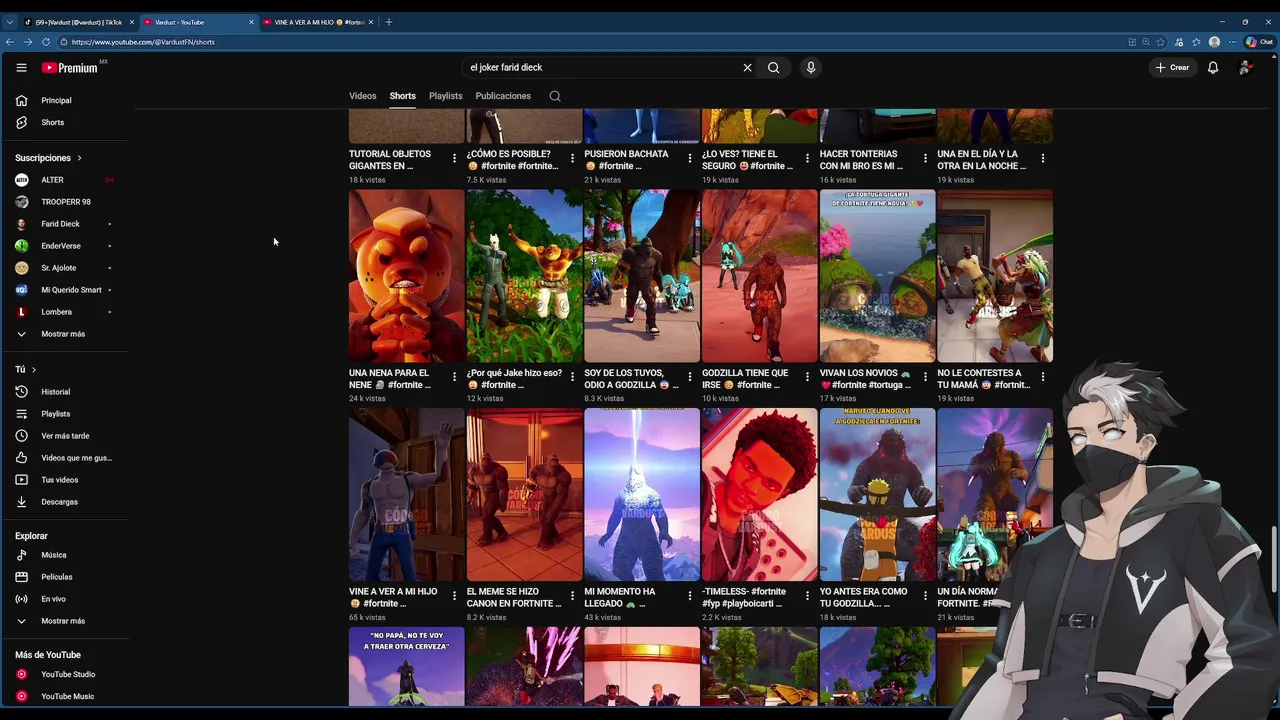
Task: Open options menu for UNA NENA PARA EL NENE
Action: point(454,377)
